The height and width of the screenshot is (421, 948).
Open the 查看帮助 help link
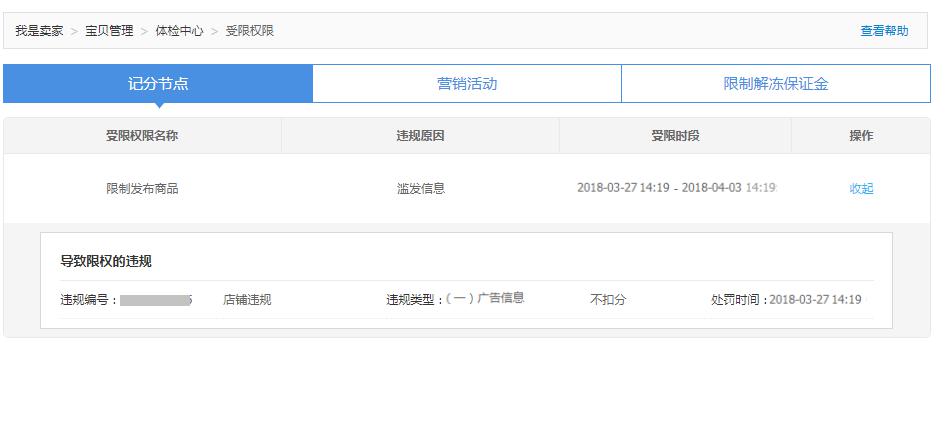[x=884, y=31]
